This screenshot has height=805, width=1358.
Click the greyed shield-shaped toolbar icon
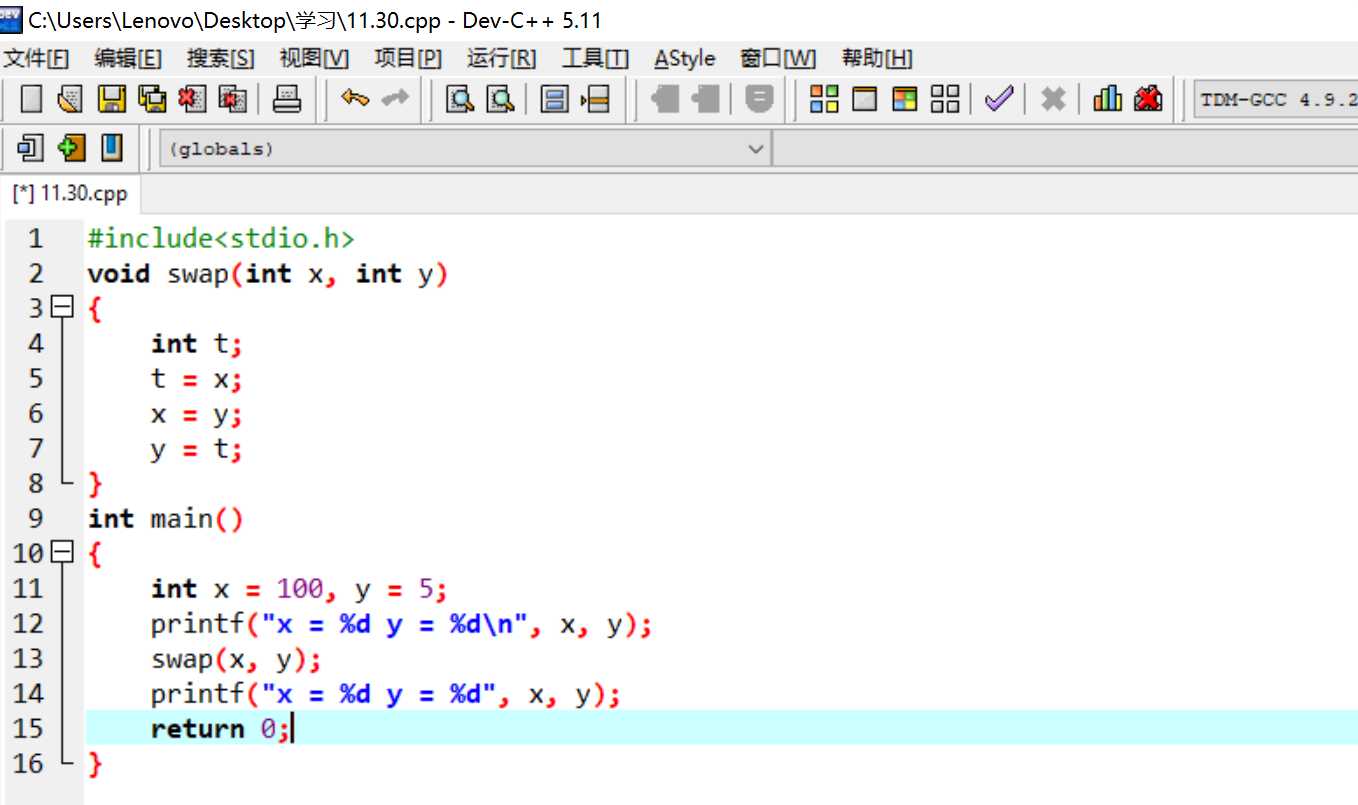click(760, 99)
